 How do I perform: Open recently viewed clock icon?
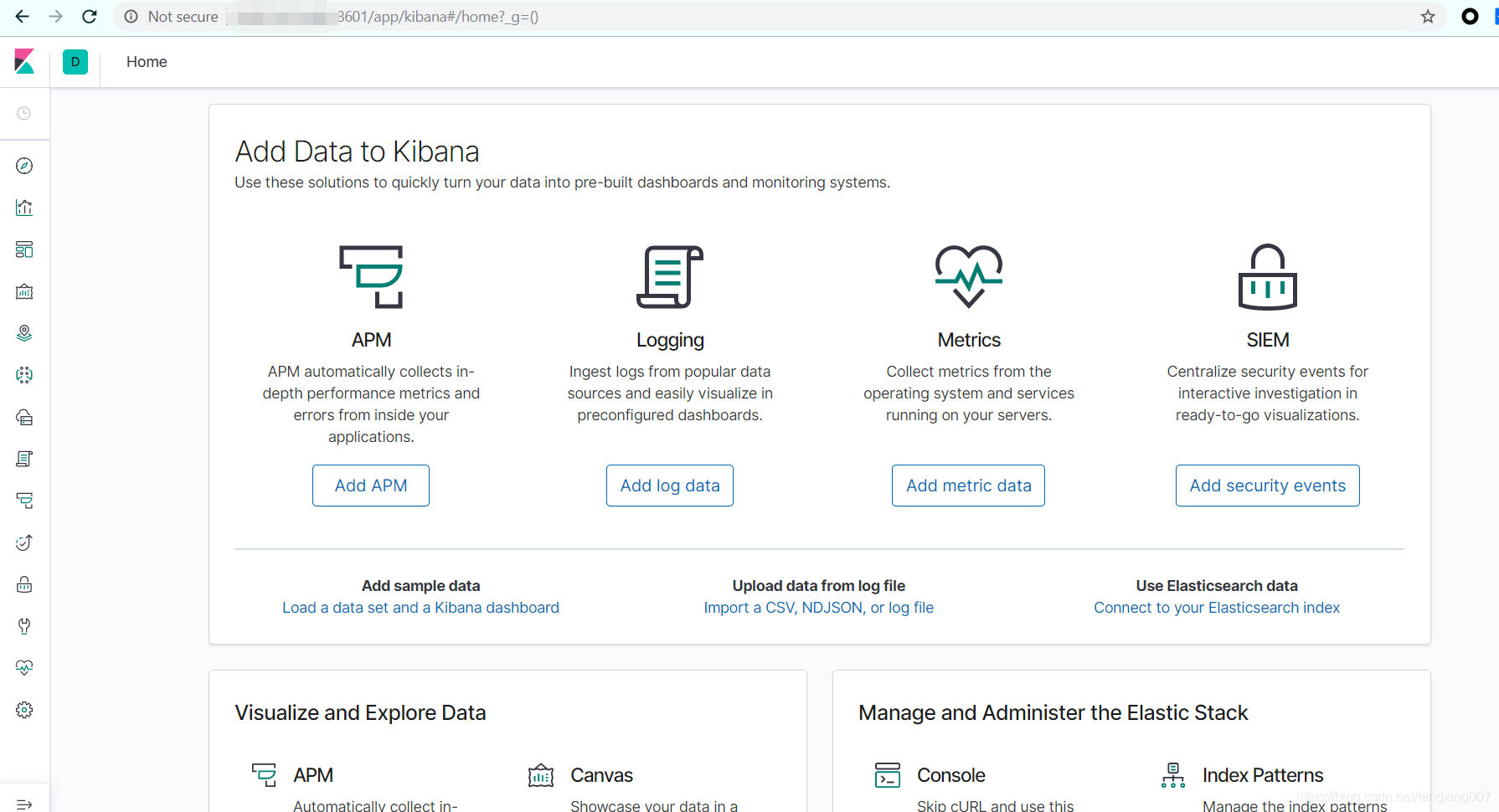click(x=24, y=113)
